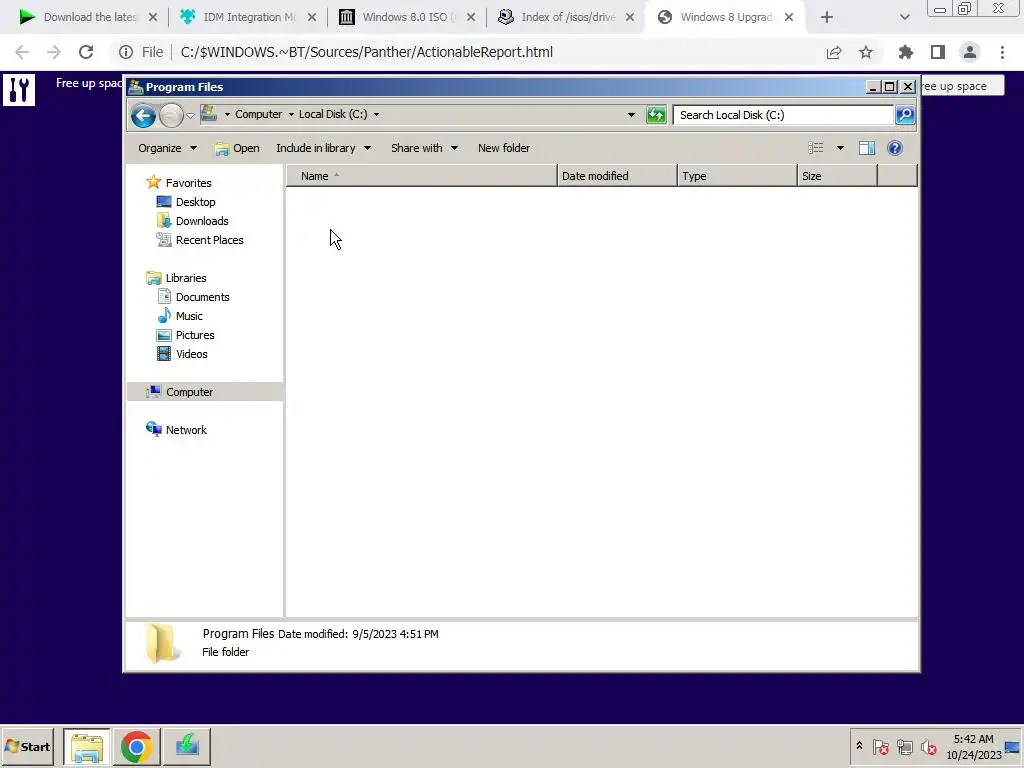Click Open in the Explorer toolbar
1024x768 pixels.
237,148
